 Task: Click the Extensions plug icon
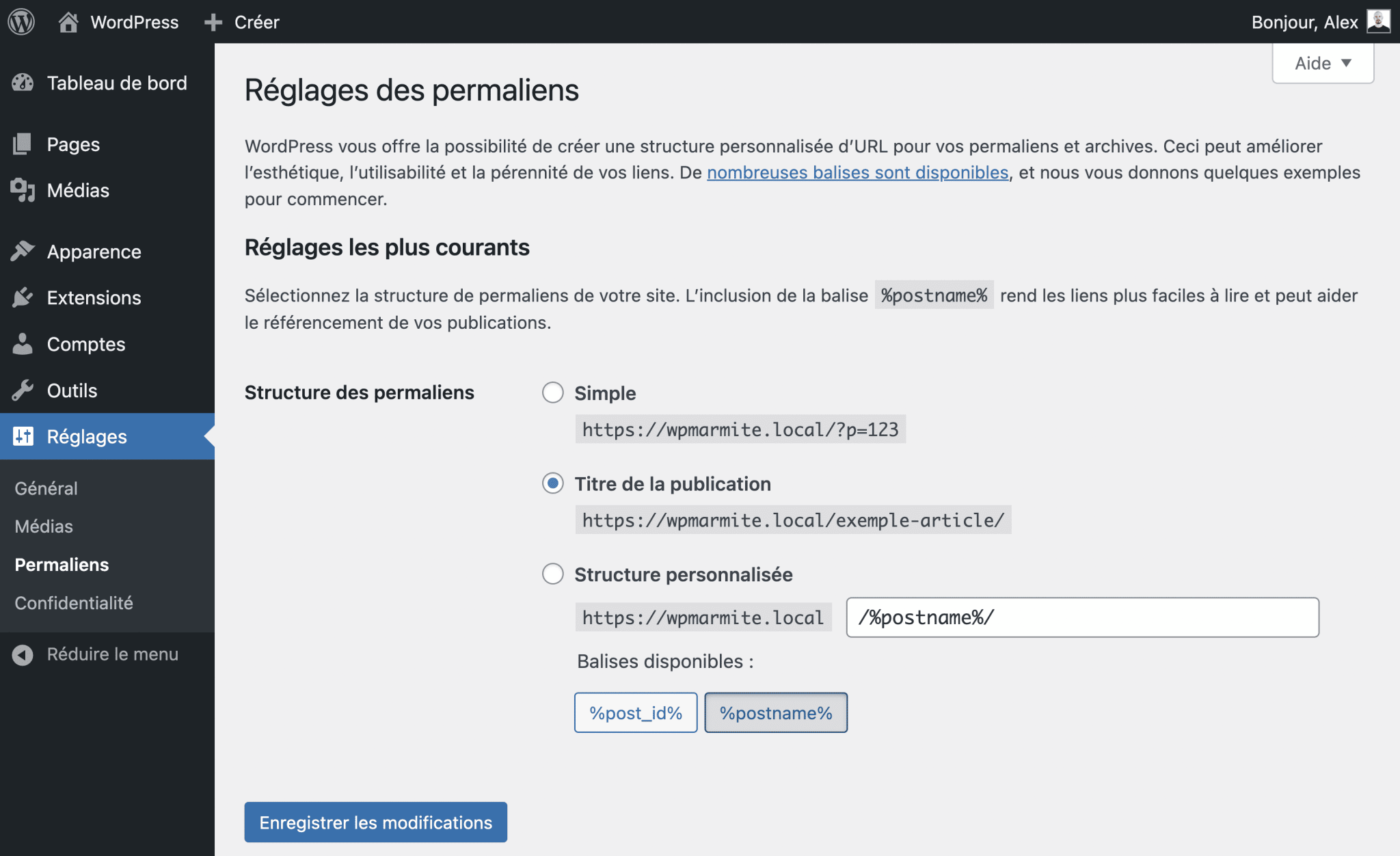[23, 297]
